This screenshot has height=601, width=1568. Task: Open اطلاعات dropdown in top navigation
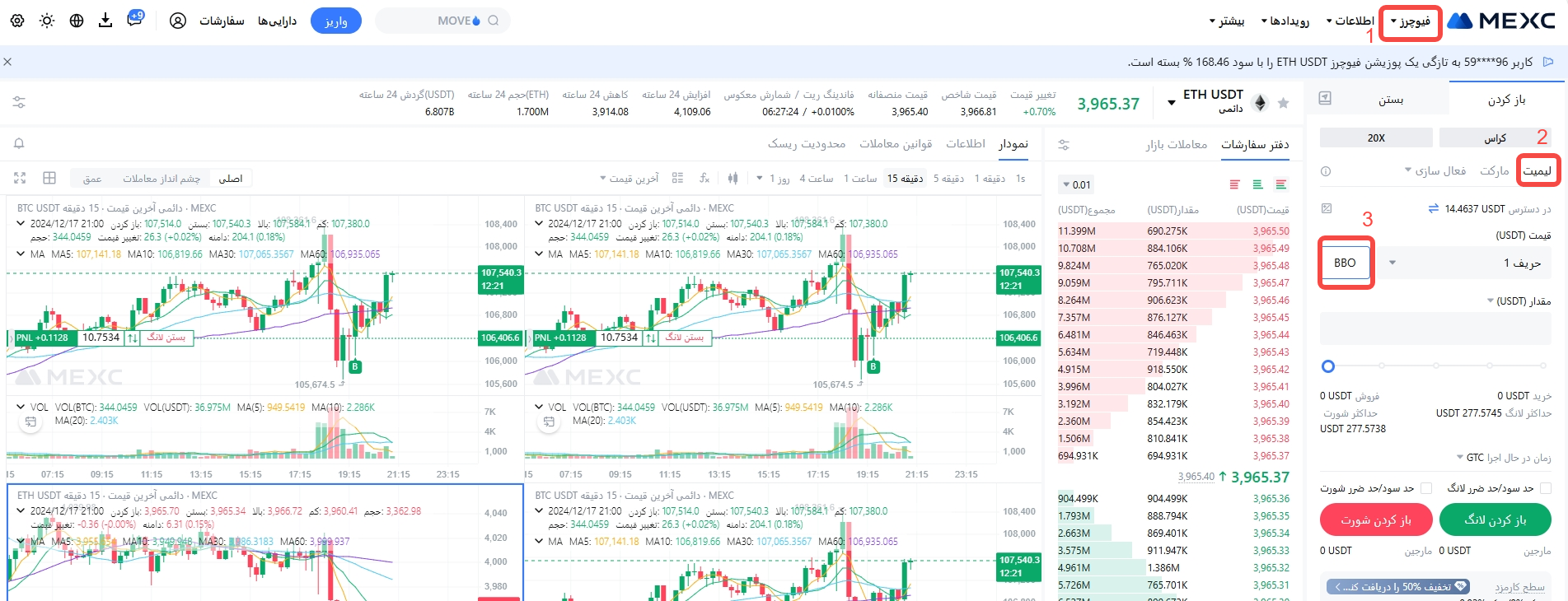(x=1350, y=21)
